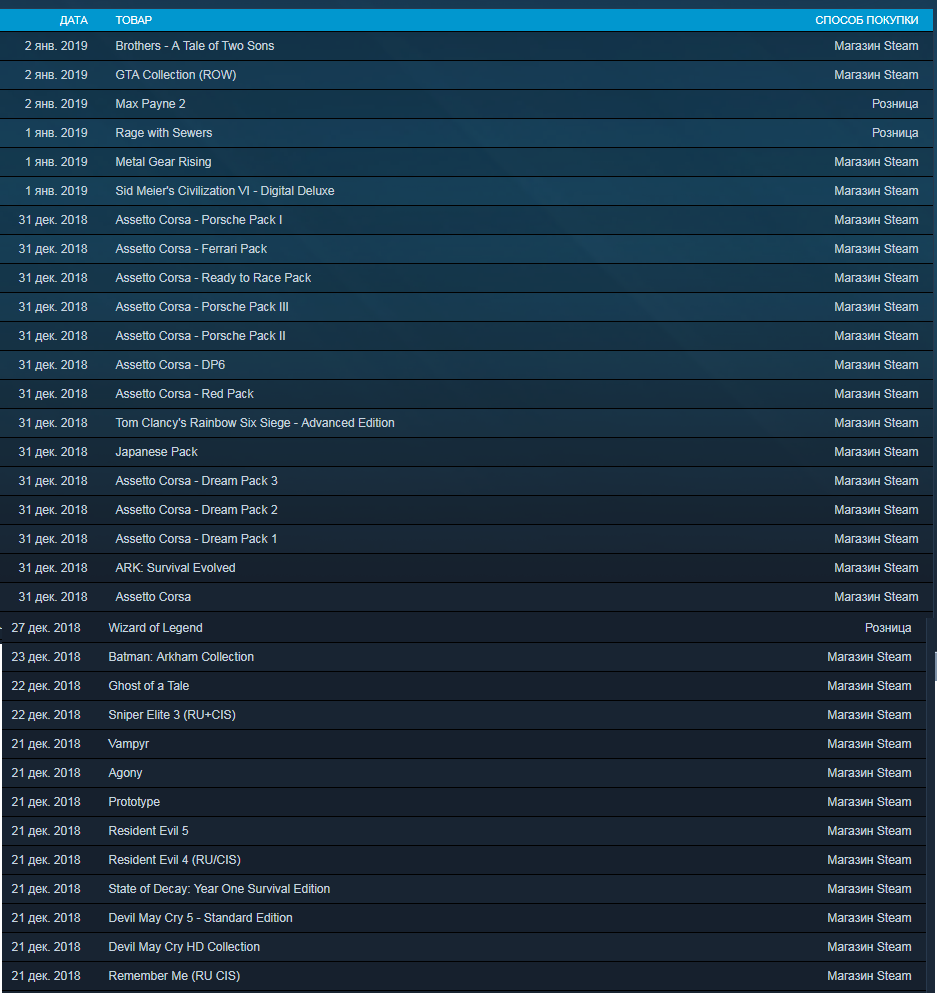Click Assetto Corsa - Red Pack

pyautogui.click(x=184, y=394)
